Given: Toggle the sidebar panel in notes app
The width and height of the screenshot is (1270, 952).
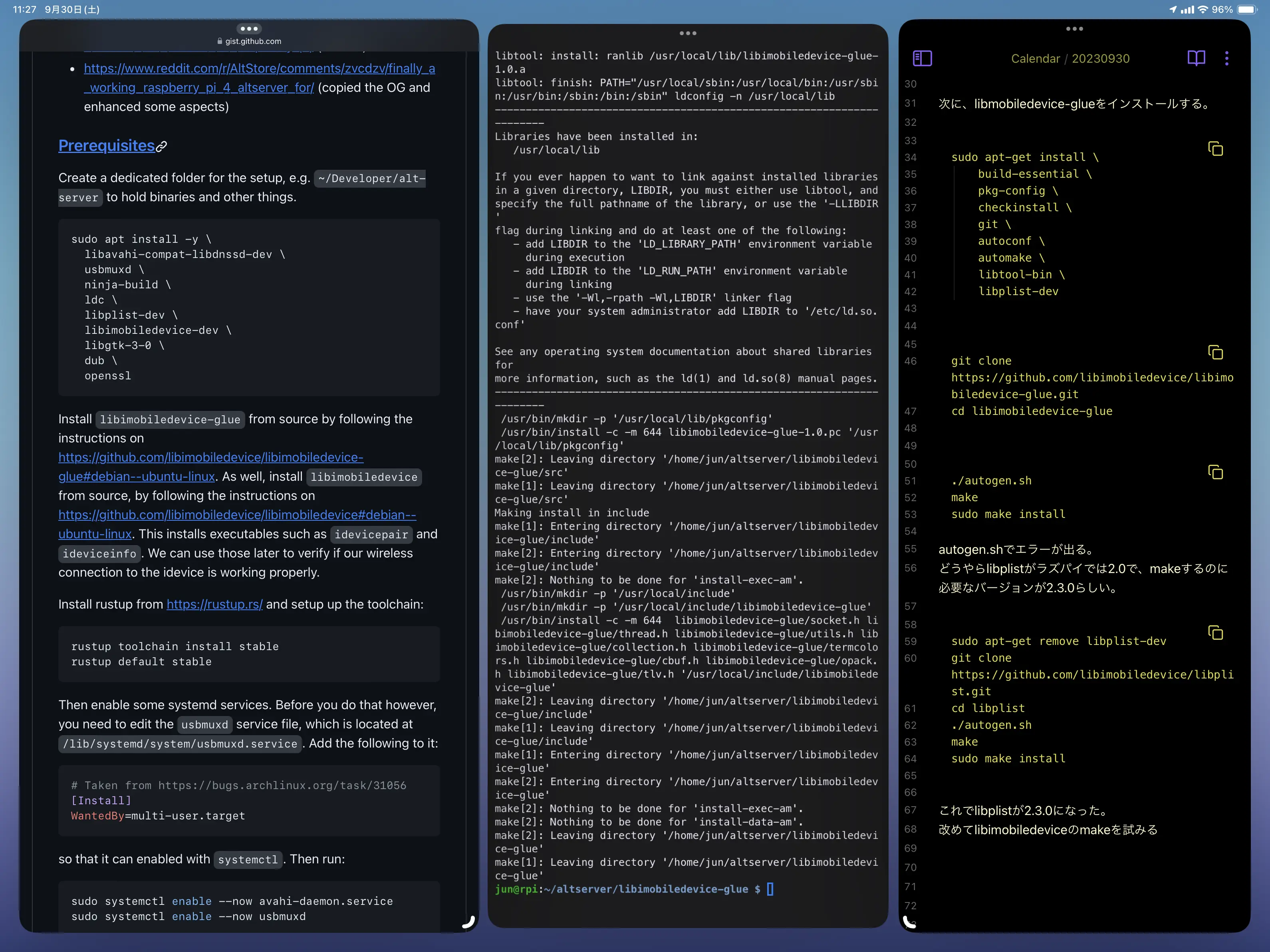Looking at the screenshot, I should (922, 58).
